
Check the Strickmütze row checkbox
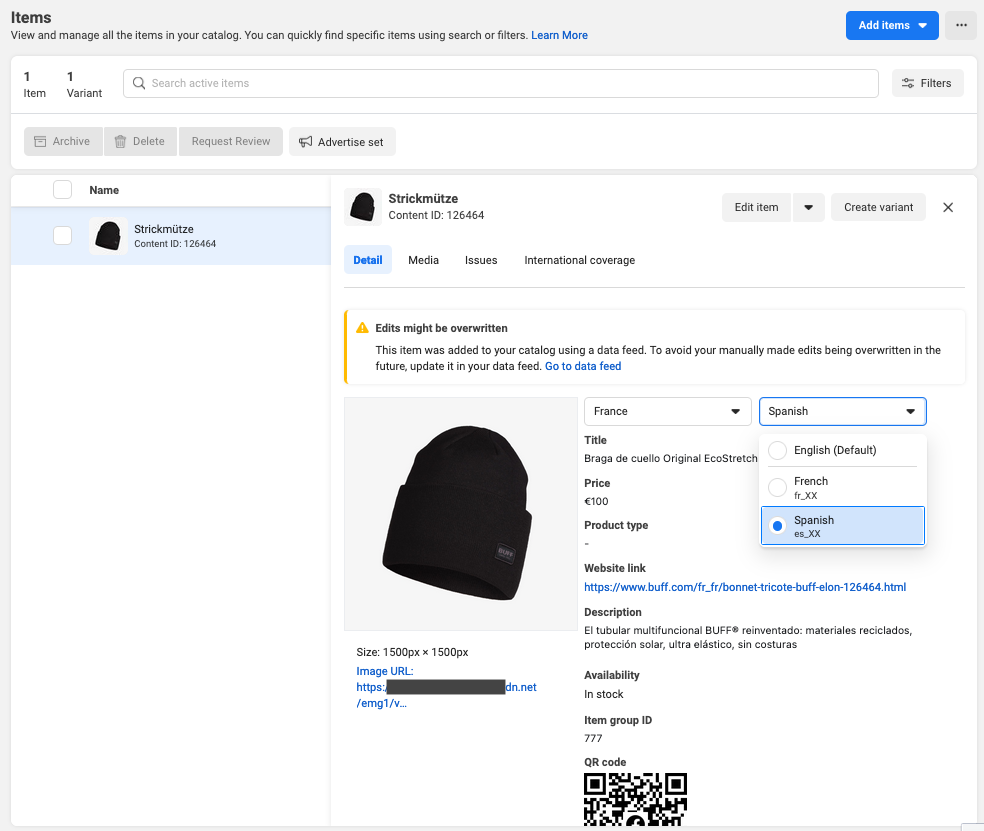click(62, 235)
